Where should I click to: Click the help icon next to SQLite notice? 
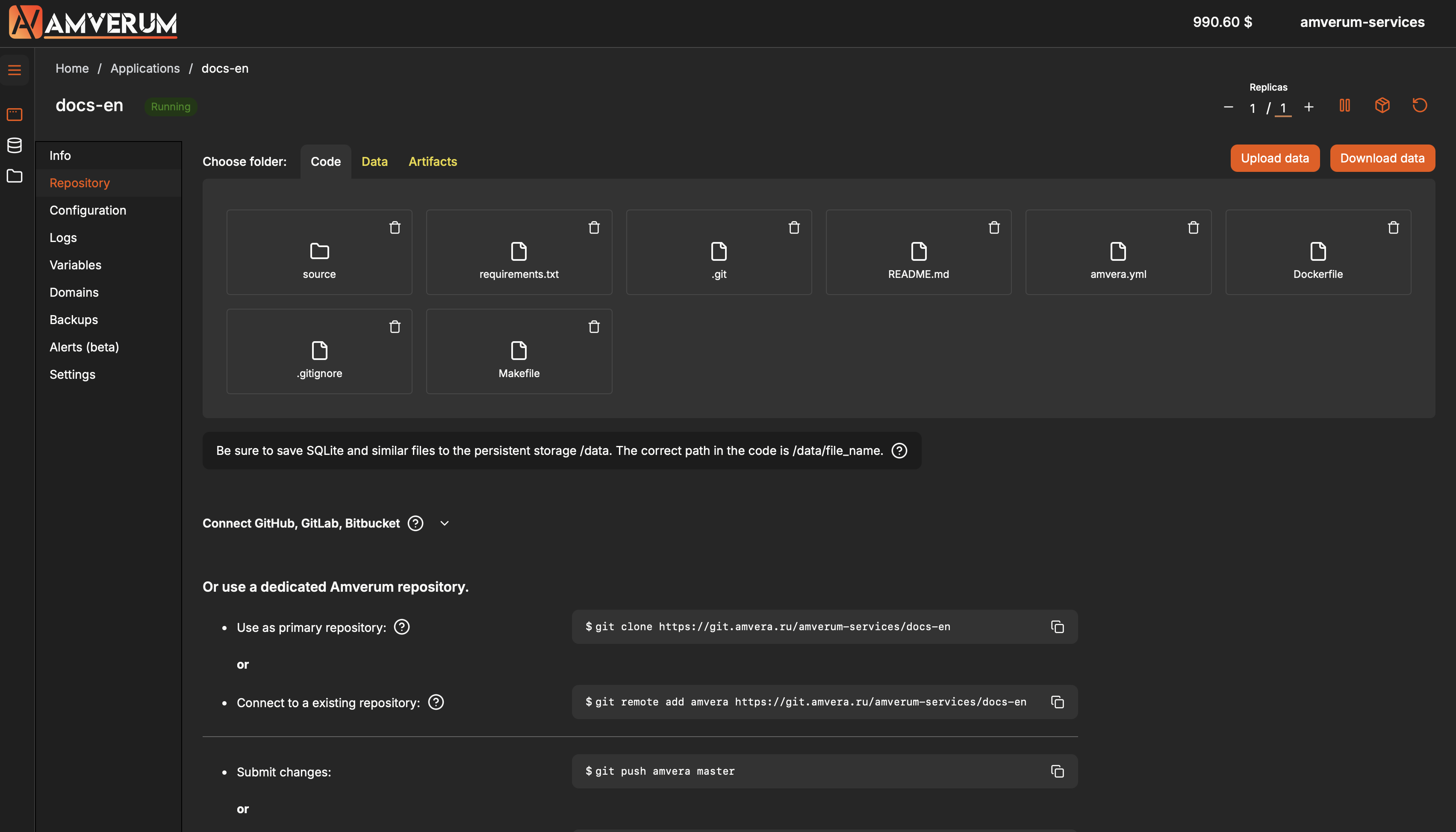tap(899, 451)
